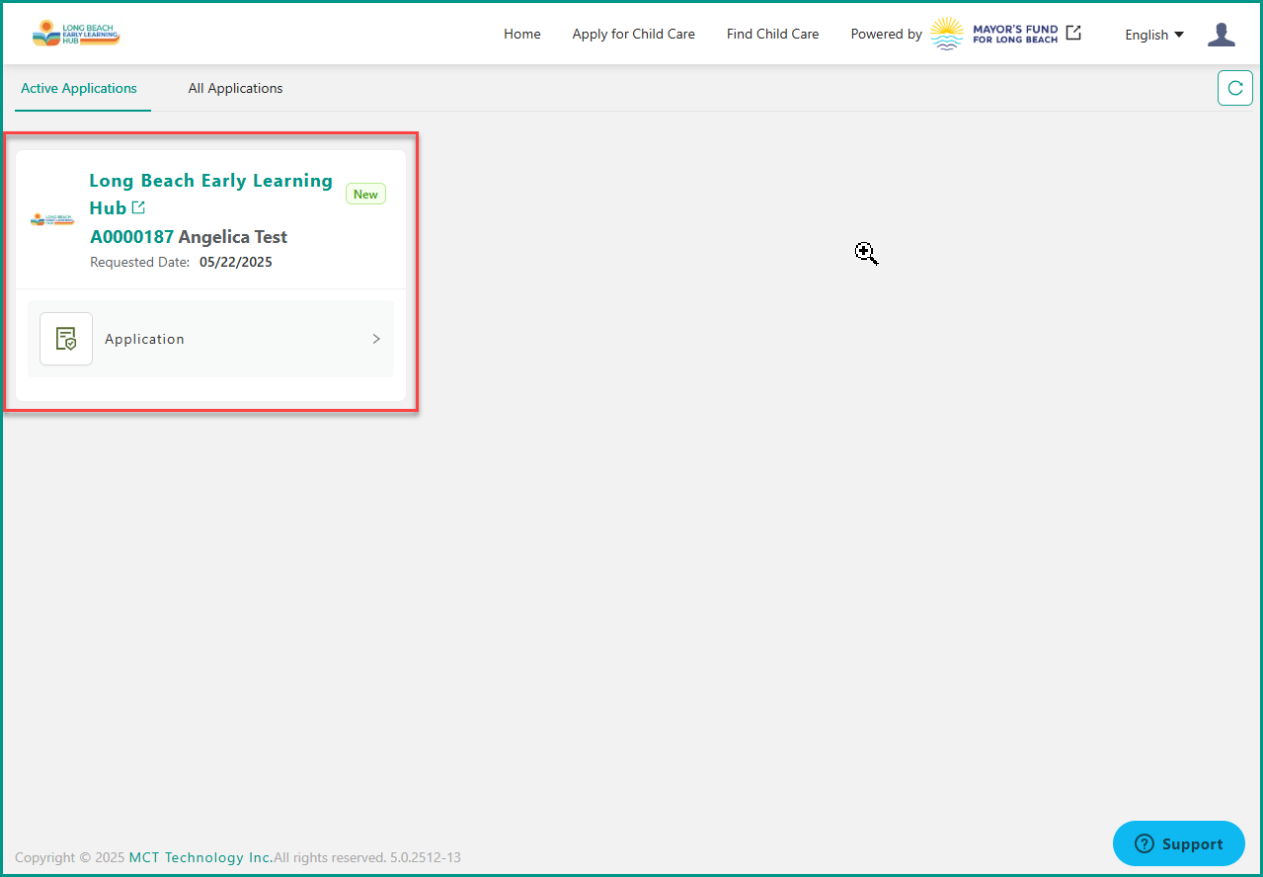The width and height of the screenshot is (1263, 877).
Task: Click the name Angelica Test
Action: (x=233, y=237)
